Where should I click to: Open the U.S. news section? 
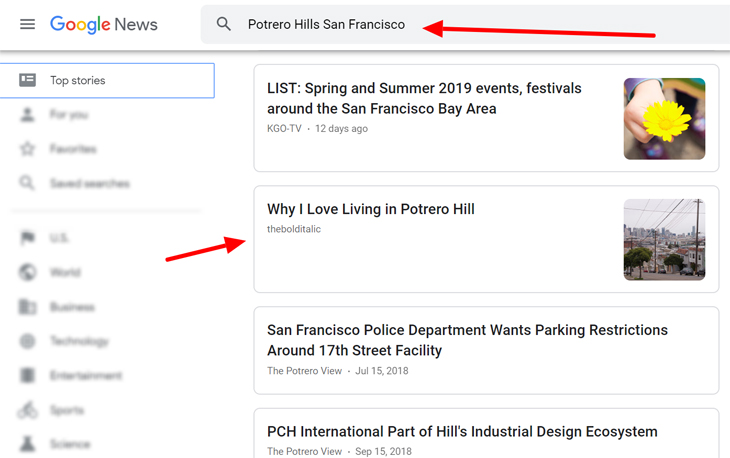click(60, 238)
